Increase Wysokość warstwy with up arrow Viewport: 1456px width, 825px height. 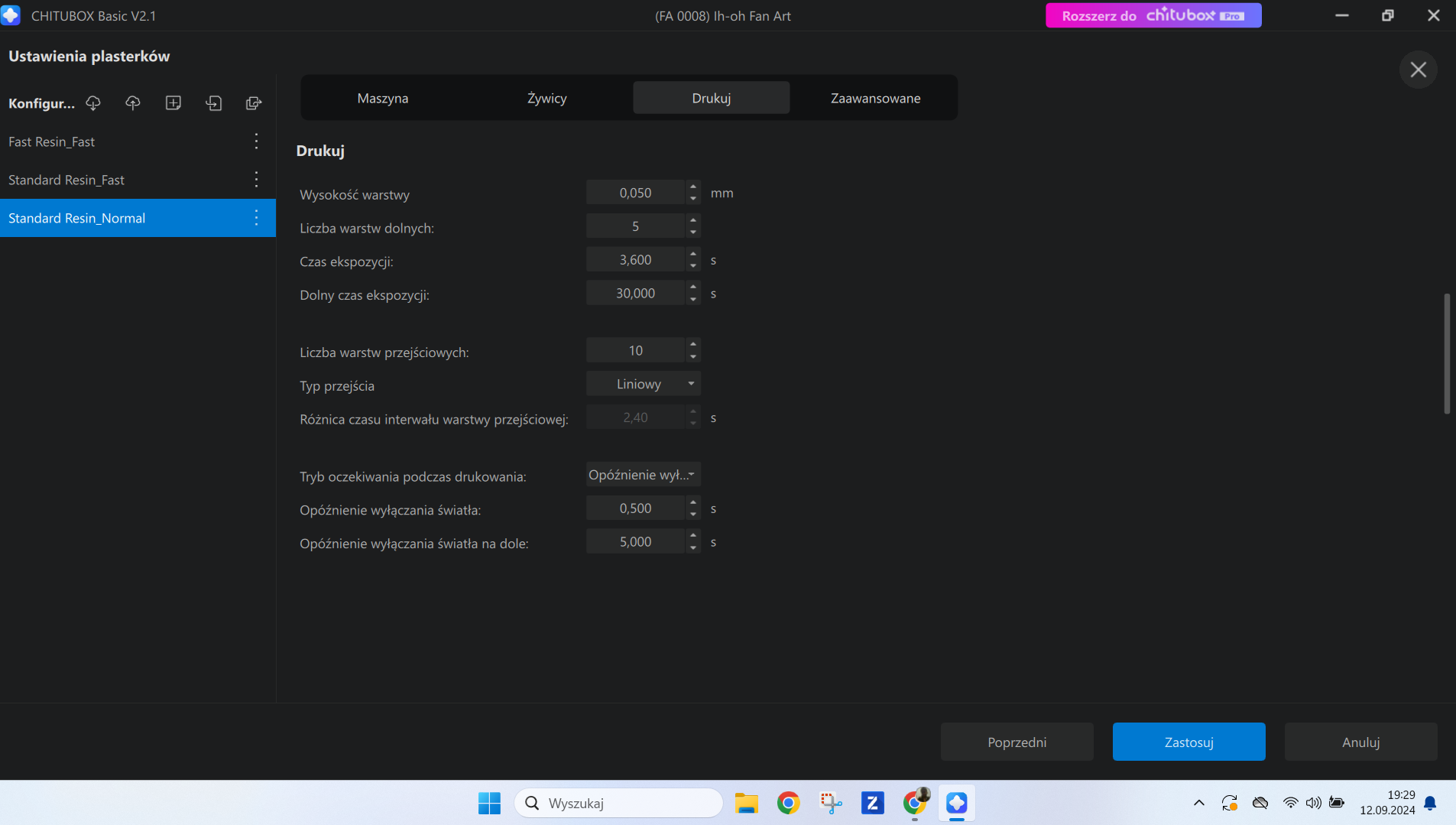coord(693,187)
